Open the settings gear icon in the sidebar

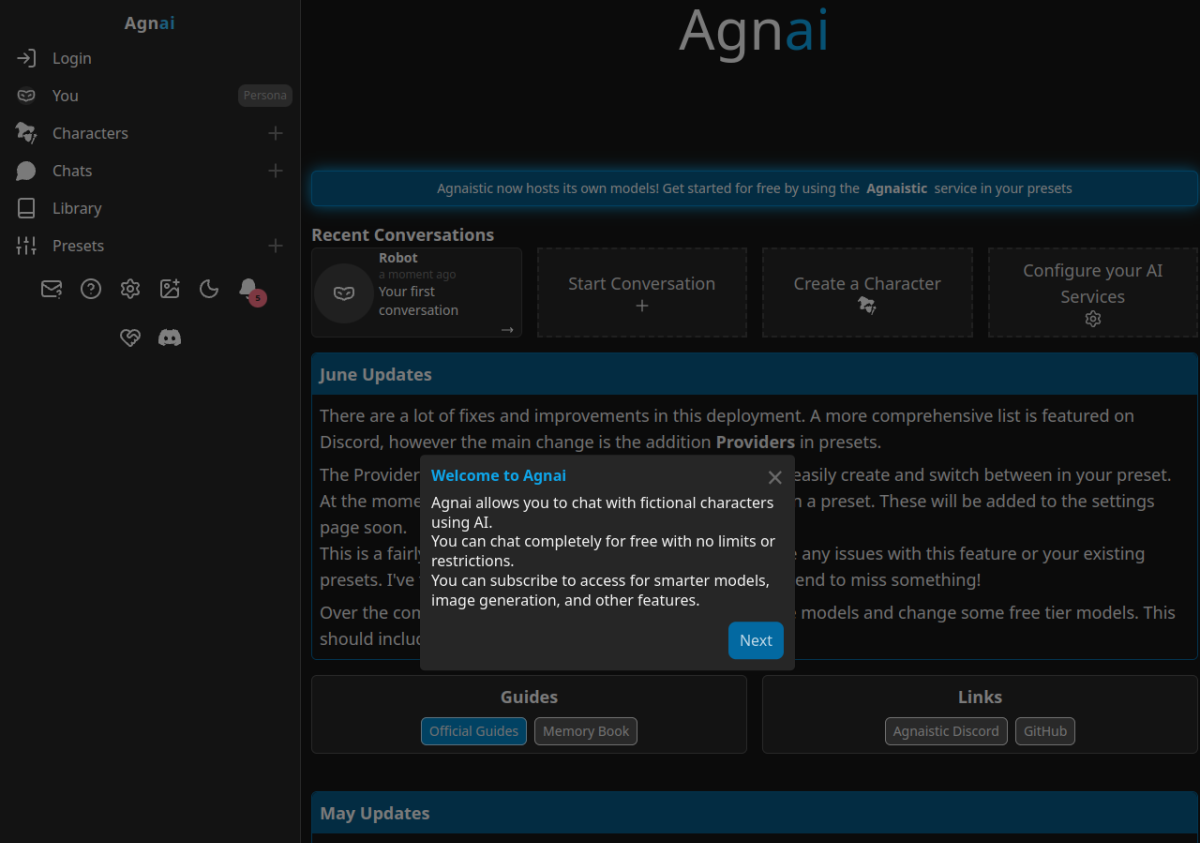pos(130,289)
